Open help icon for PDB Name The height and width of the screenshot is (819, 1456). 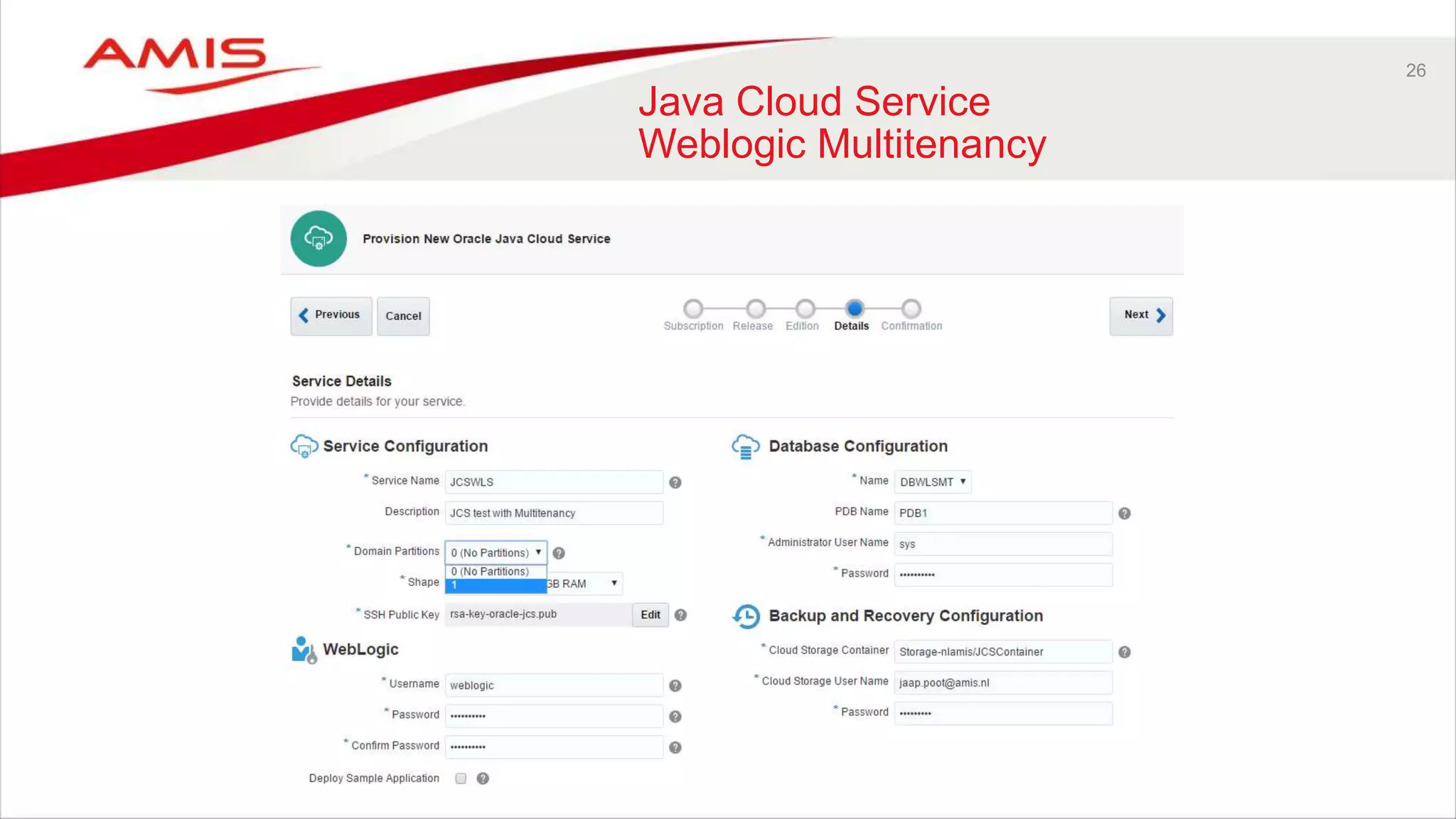pyautogui.click(x=1125, y=513)
